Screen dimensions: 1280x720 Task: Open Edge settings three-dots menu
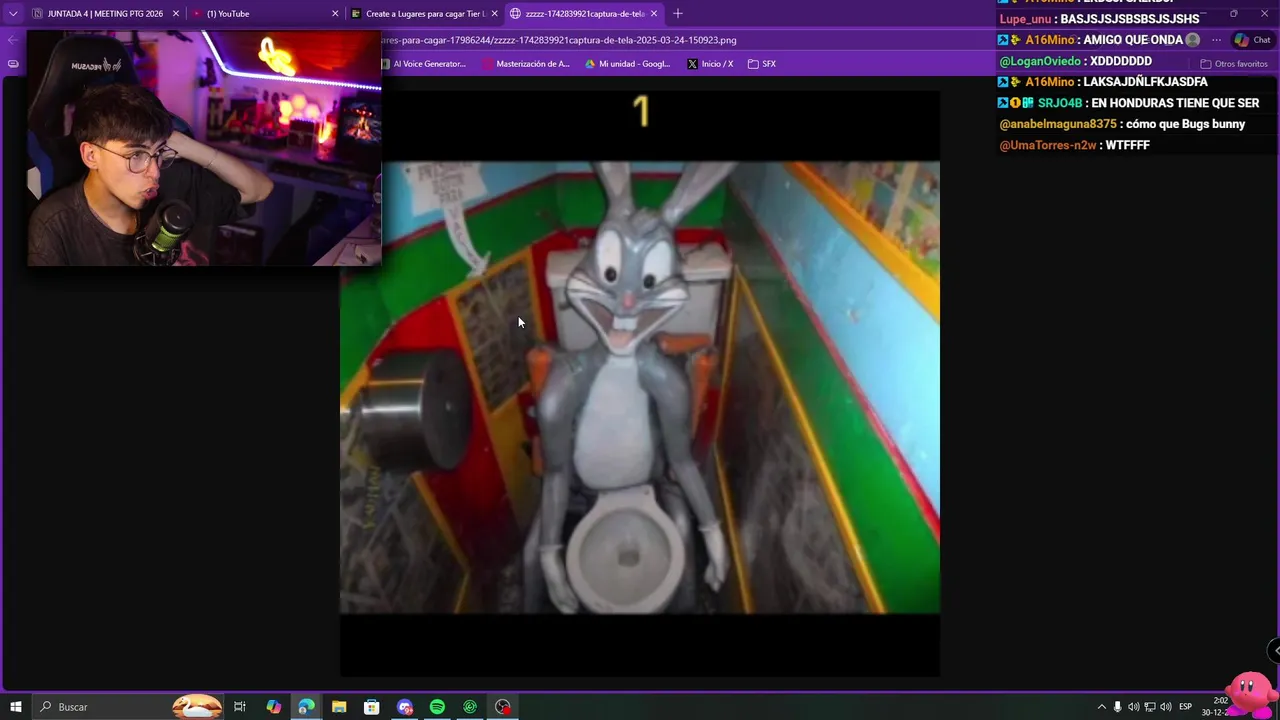(x=1216, y=40)
